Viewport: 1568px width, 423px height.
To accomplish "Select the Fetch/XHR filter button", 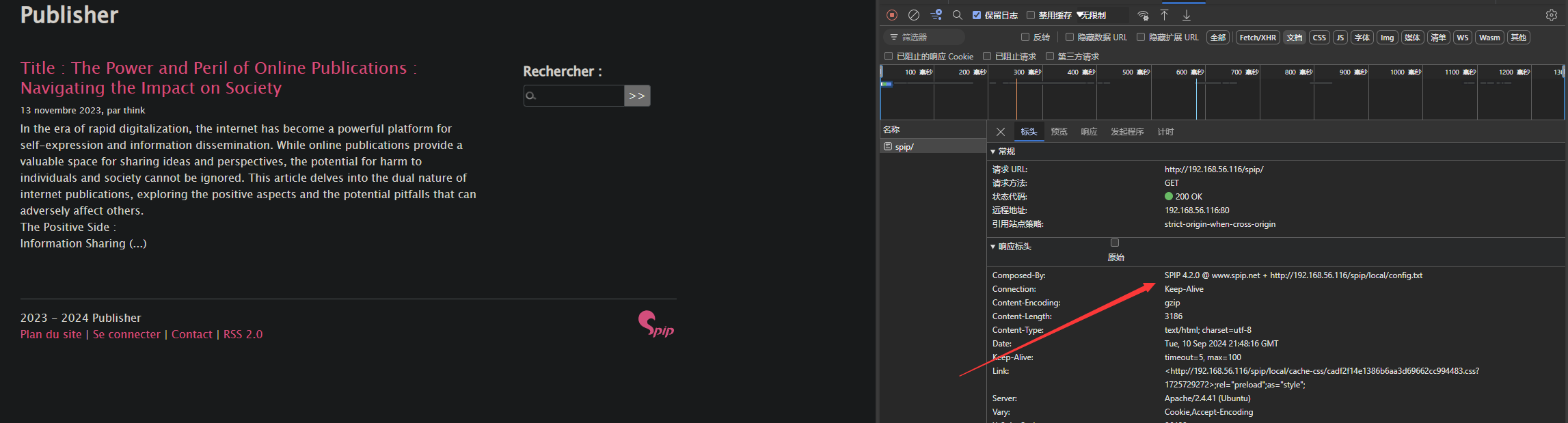I will click(x=1257, y=38).
